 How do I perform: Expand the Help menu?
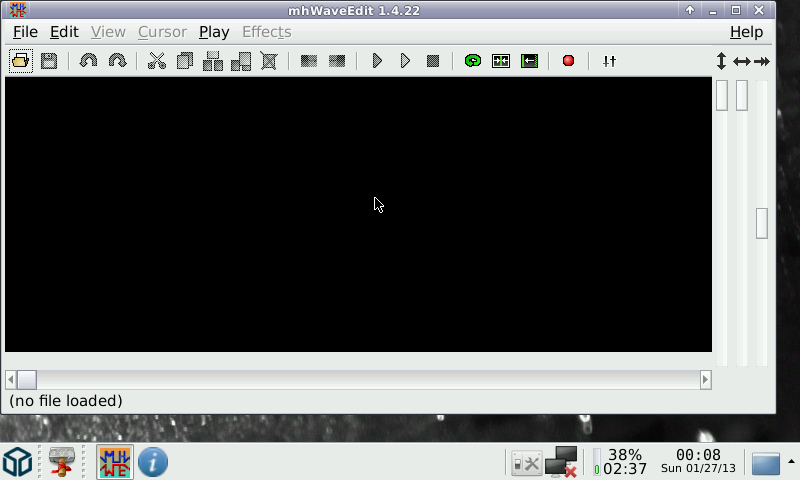(746, 32)
